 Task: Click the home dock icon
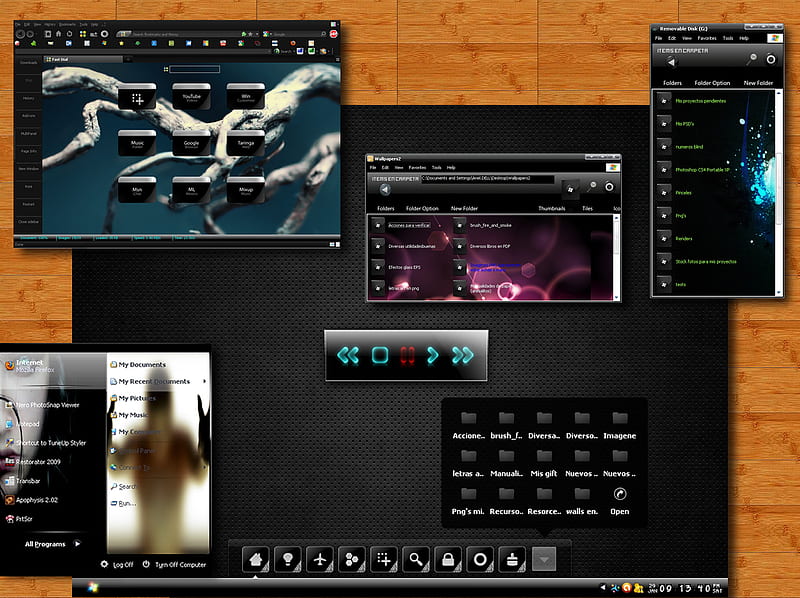coord(256,560)
